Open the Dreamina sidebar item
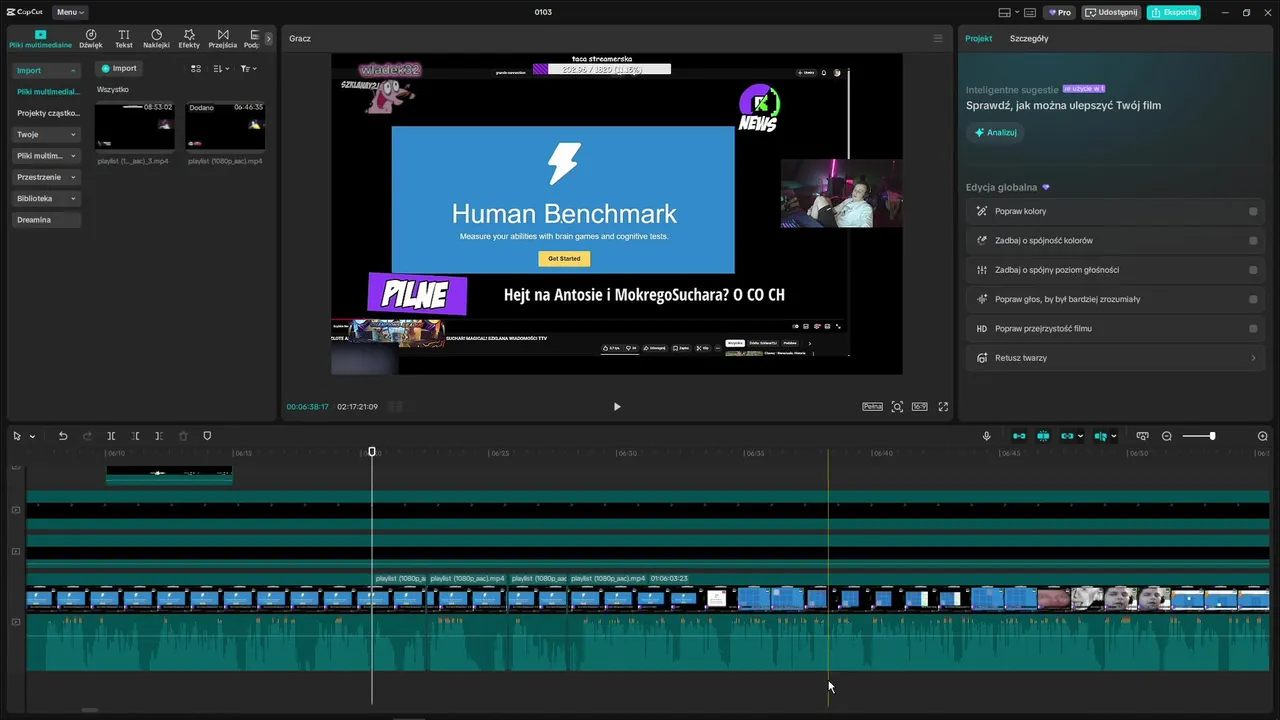The image size is (1280, 720). click(45, 220)
